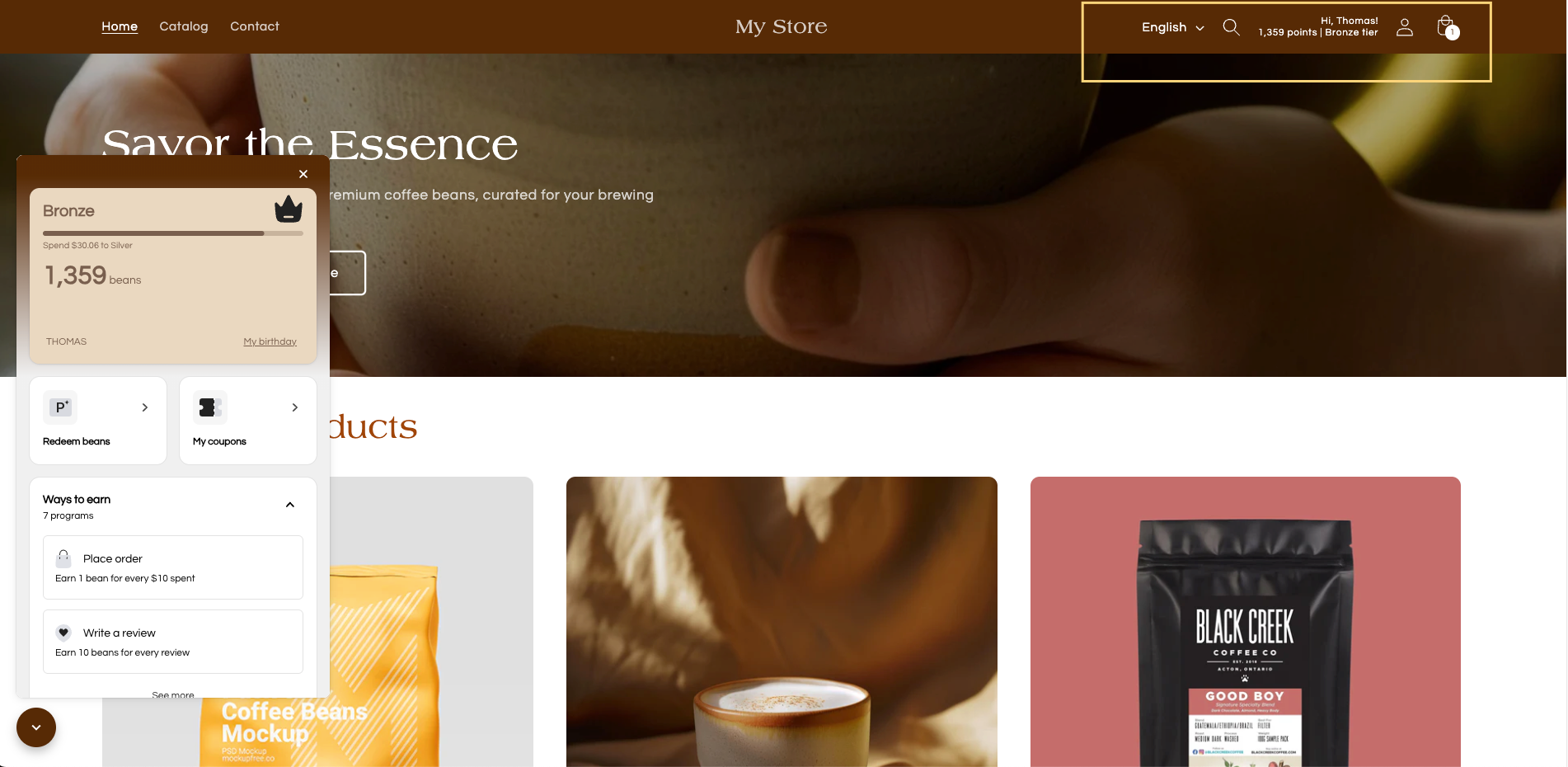The image size is (1568, 767).
Task: Open the Black Creek Good Boy product thumbnail
Action: [1246, 622]
